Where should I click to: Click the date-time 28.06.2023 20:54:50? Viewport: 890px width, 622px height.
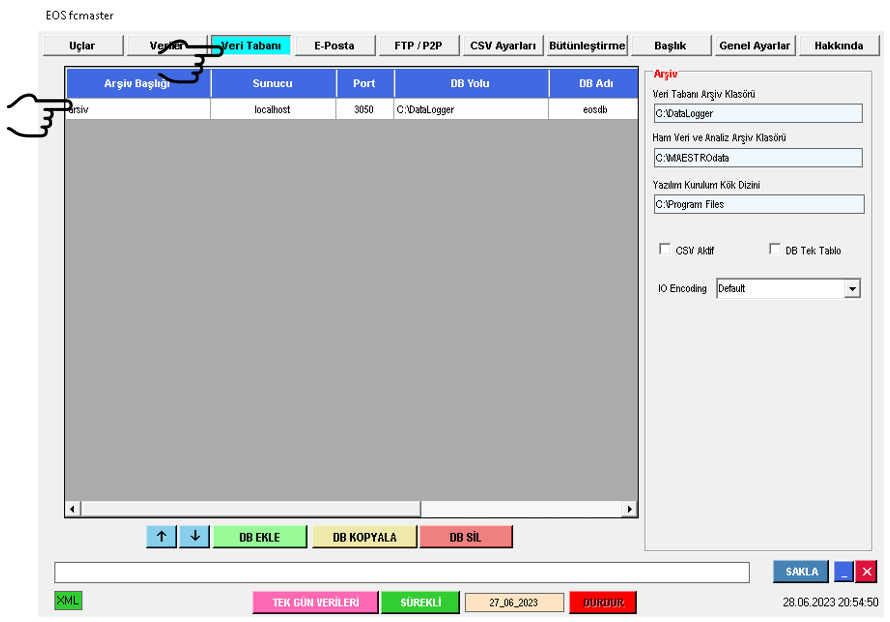click(x=830, y=602)
